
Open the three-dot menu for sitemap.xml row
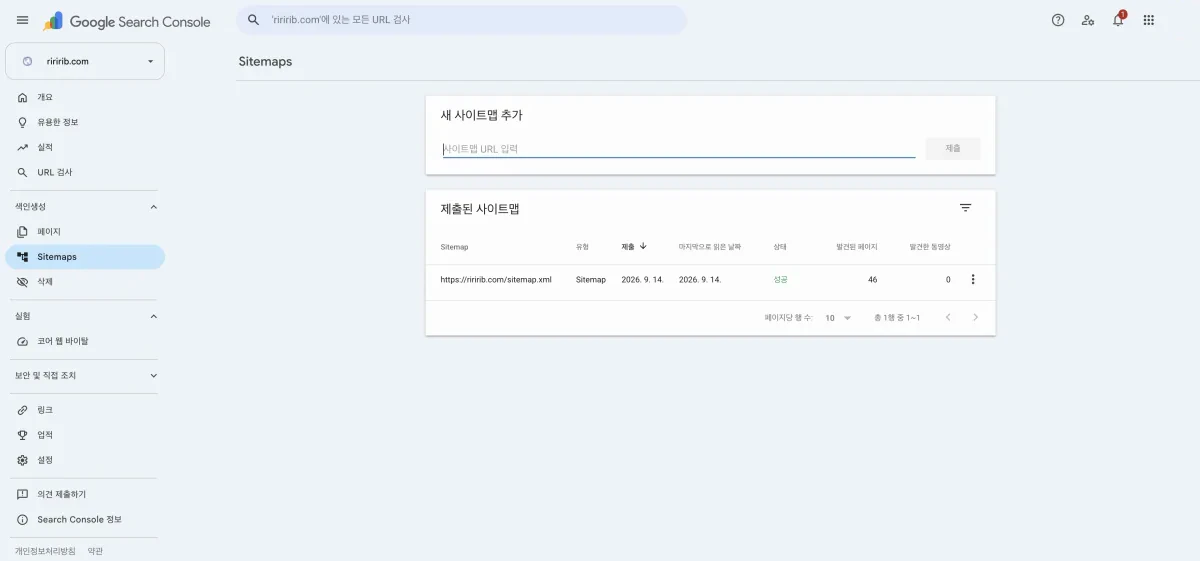pyautogui.click(x=973, y=280)
